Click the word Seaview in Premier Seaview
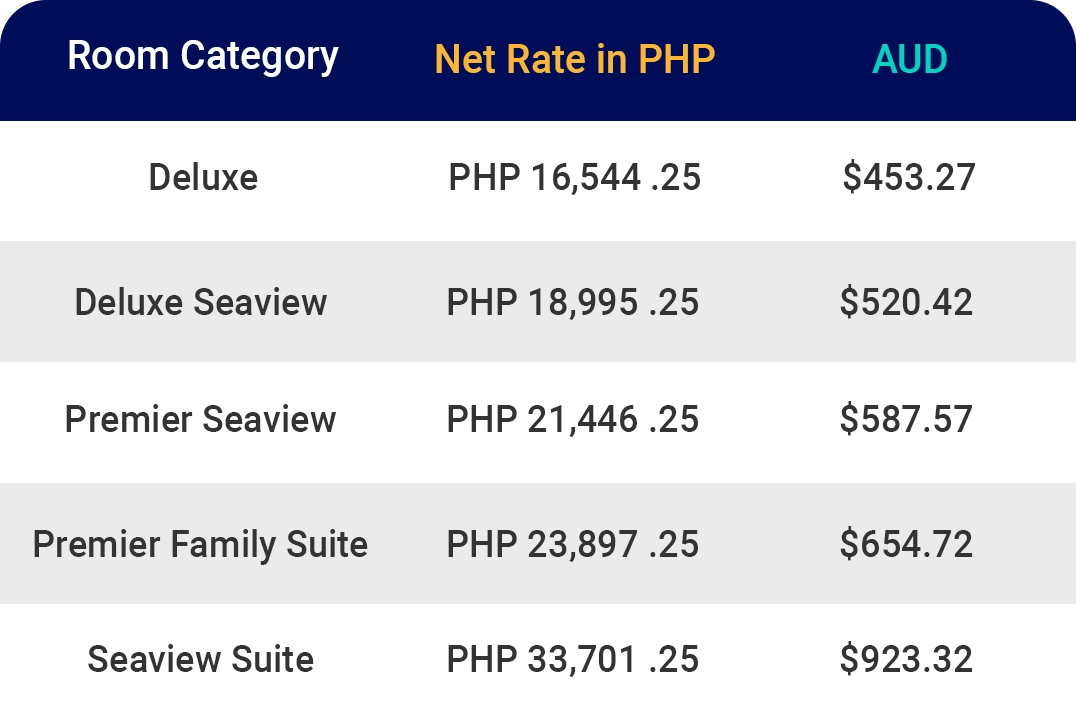The width and height of the screenshot is (1076, 724). coord(269,419)
